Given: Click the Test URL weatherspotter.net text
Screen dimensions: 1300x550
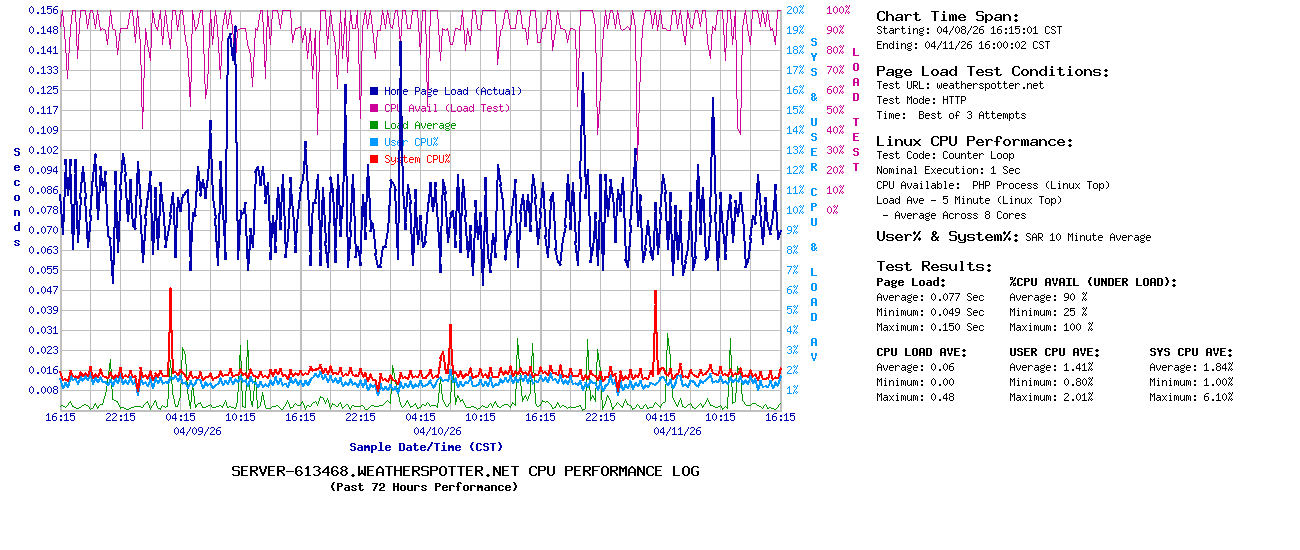Looking at the screenshot, I should [960, 85].
